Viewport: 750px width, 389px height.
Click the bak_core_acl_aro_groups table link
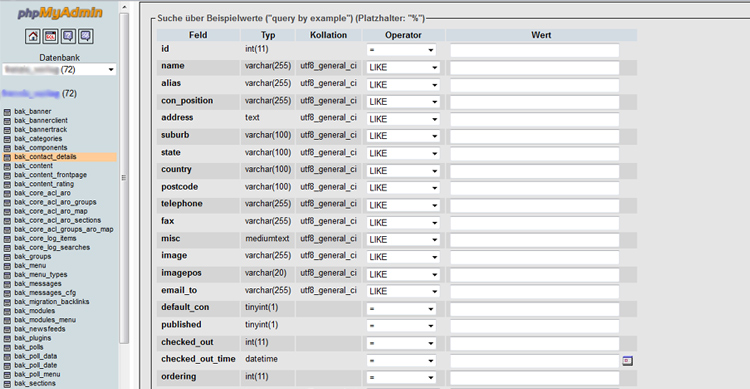tap(55, 202)
